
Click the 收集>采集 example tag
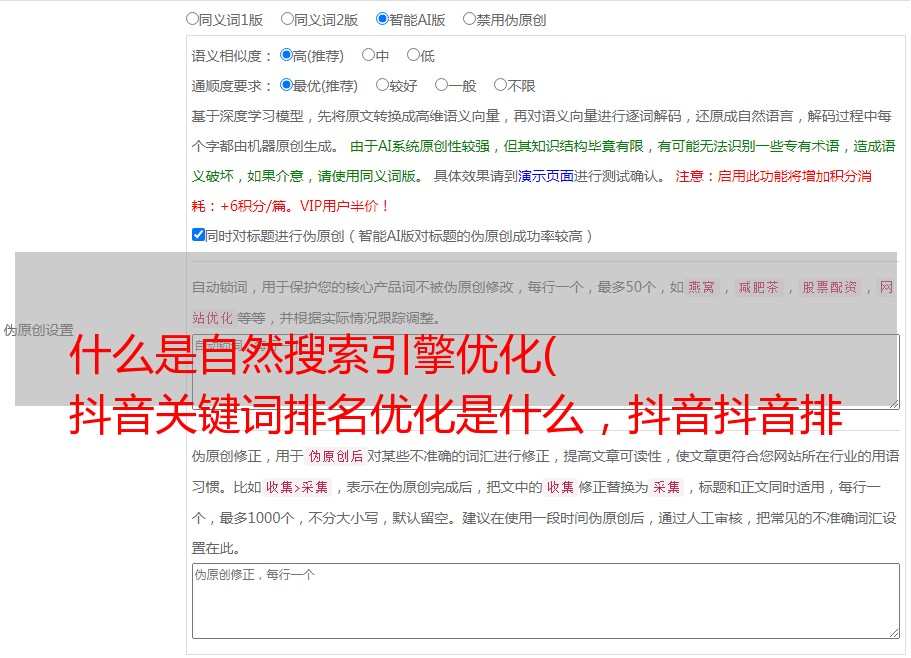(x=297, y=487)
